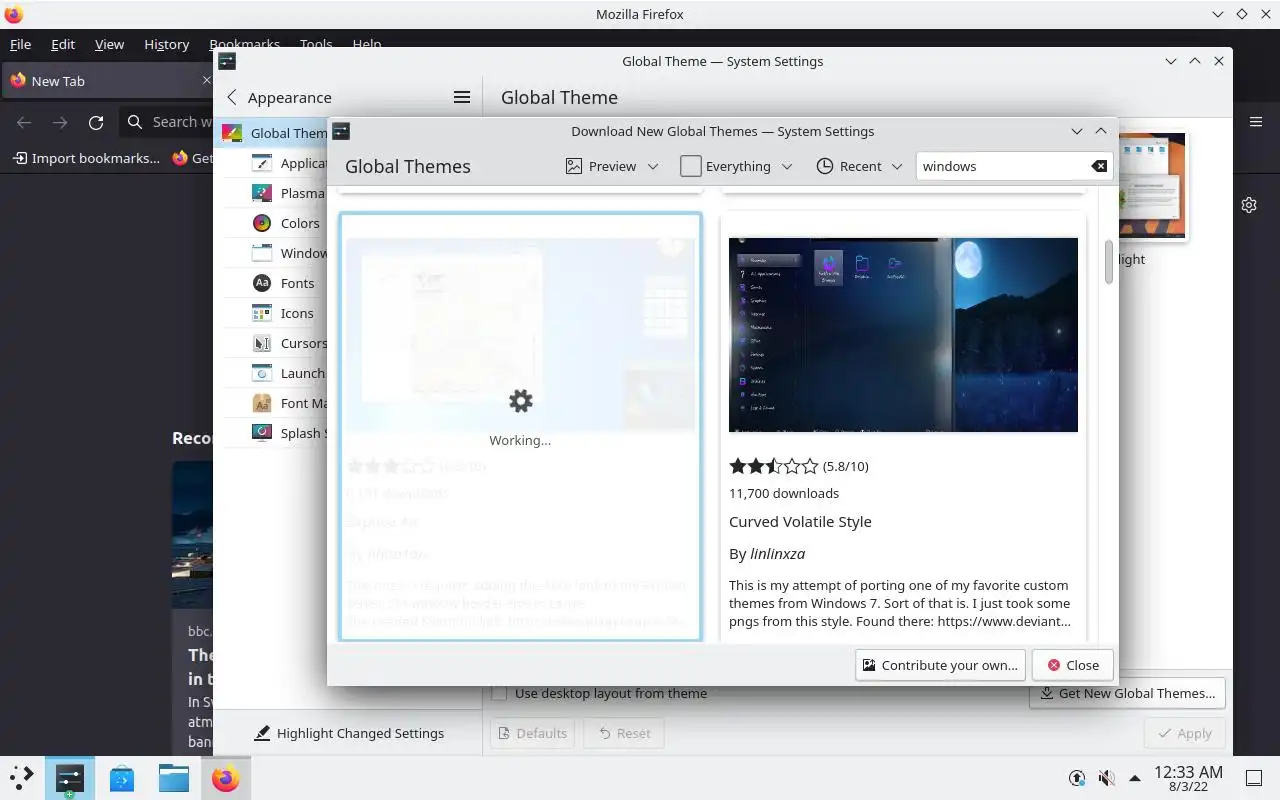Click the Firefox taskbar icon
The height and width of the screenshot is (800, 1280).
225,778
